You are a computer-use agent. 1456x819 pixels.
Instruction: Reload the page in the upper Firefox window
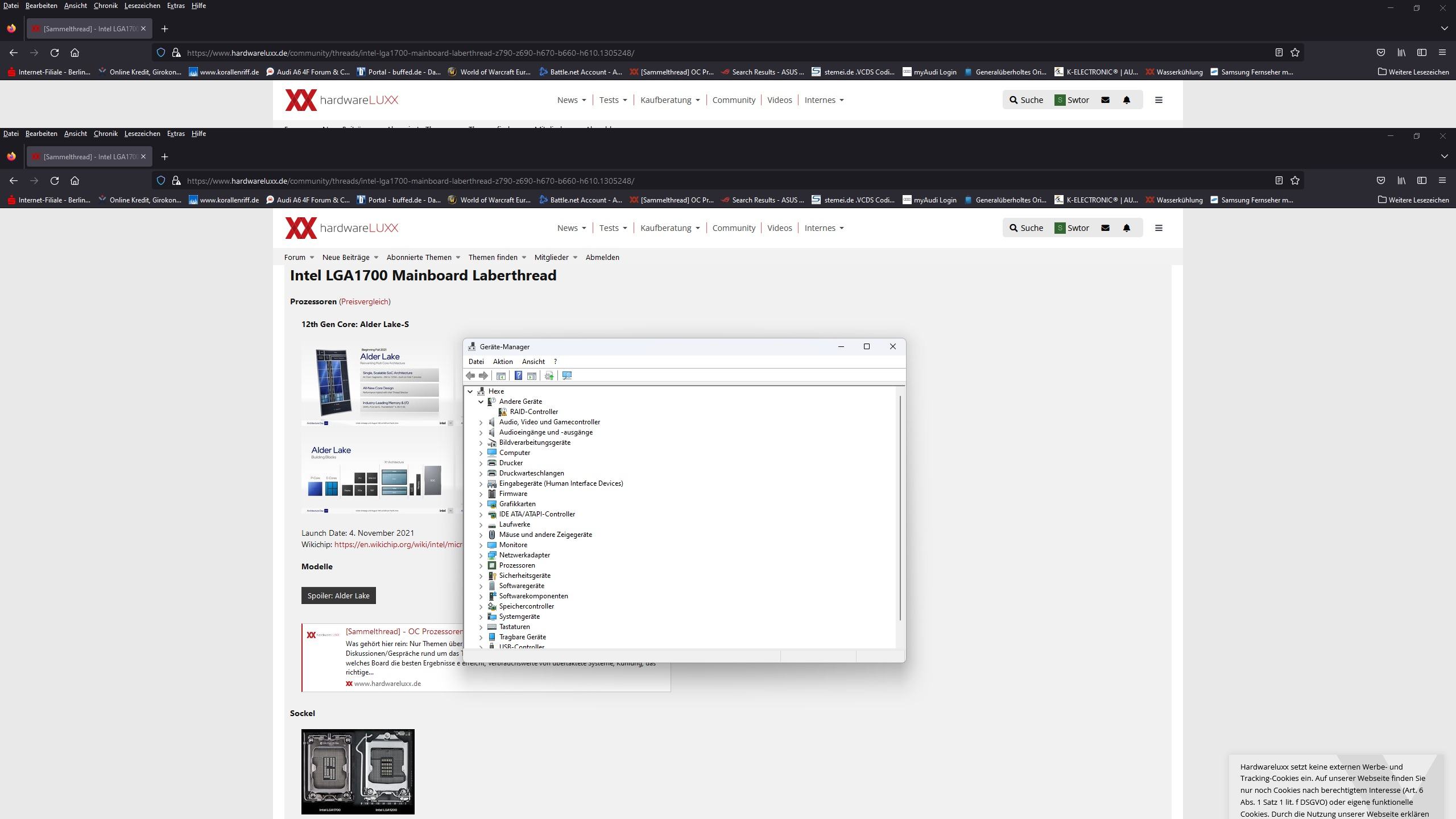(55, 53)
